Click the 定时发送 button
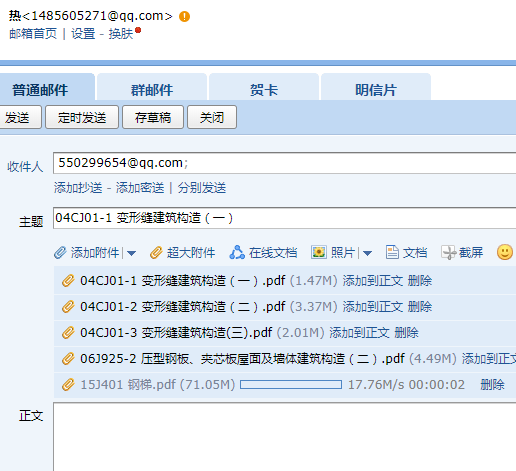 click(82, 117)
